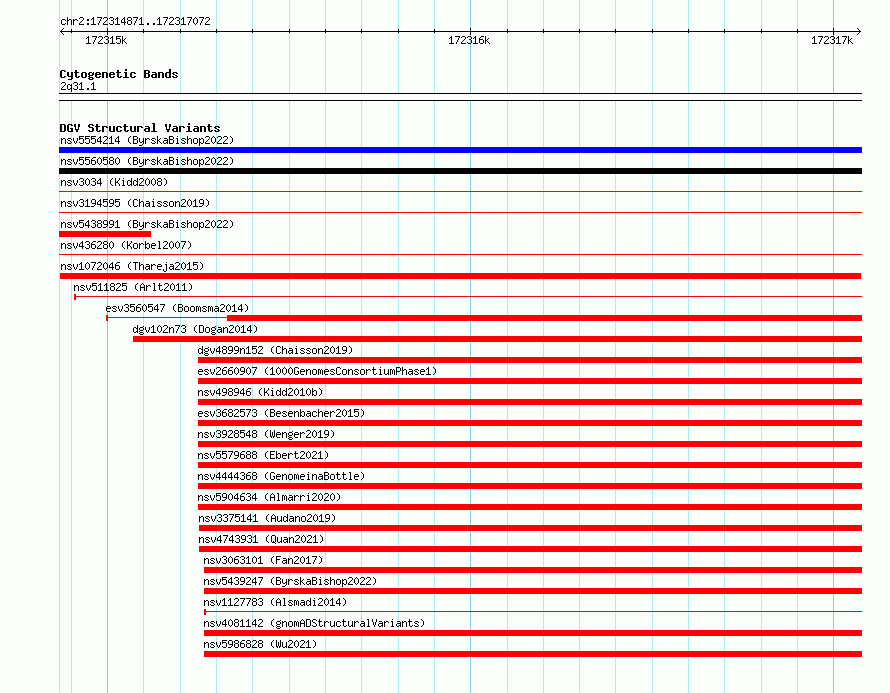Select the 2q31.1 band label

(x=78, y=87)
